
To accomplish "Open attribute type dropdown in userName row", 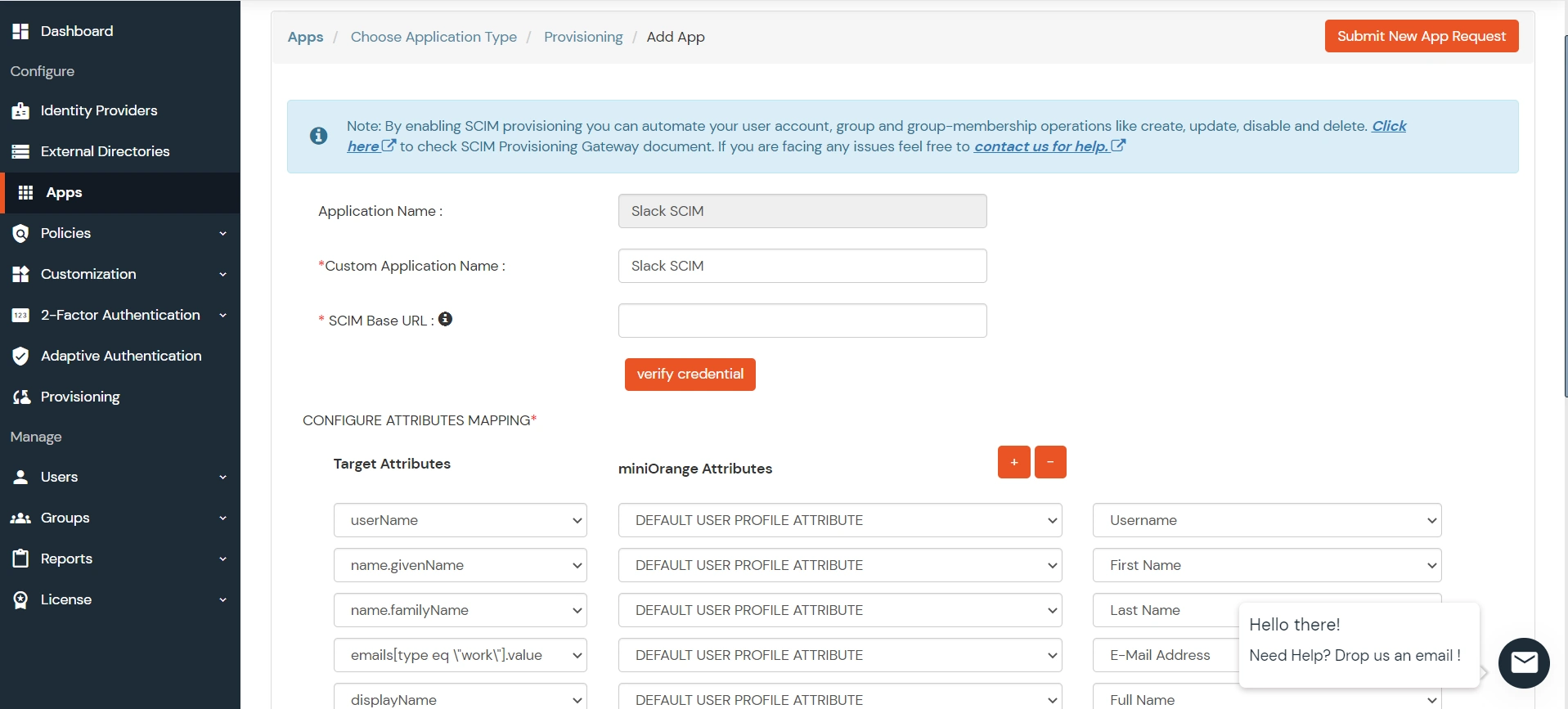I will [840, 520].
